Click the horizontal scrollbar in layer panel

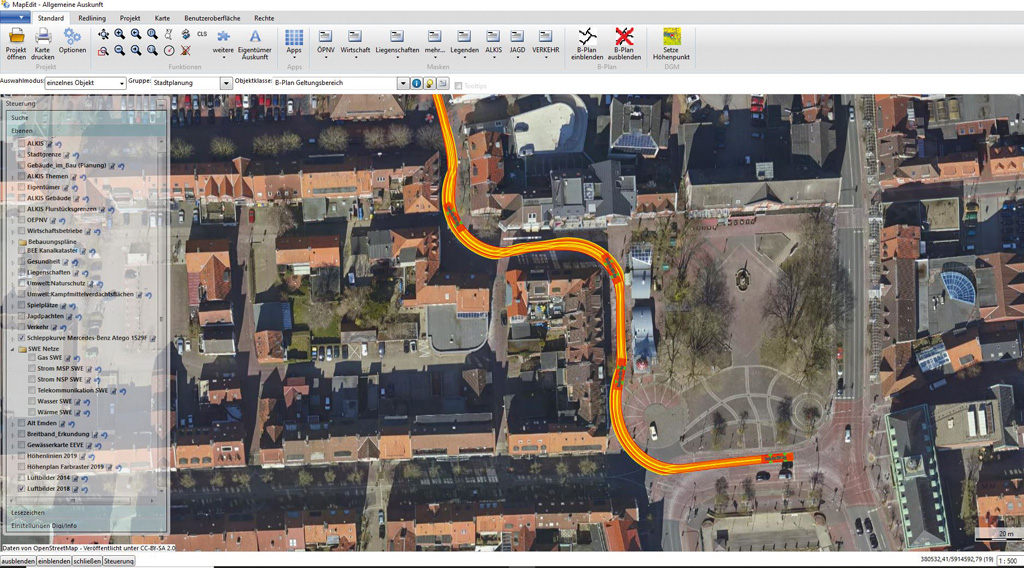point(85,501)
